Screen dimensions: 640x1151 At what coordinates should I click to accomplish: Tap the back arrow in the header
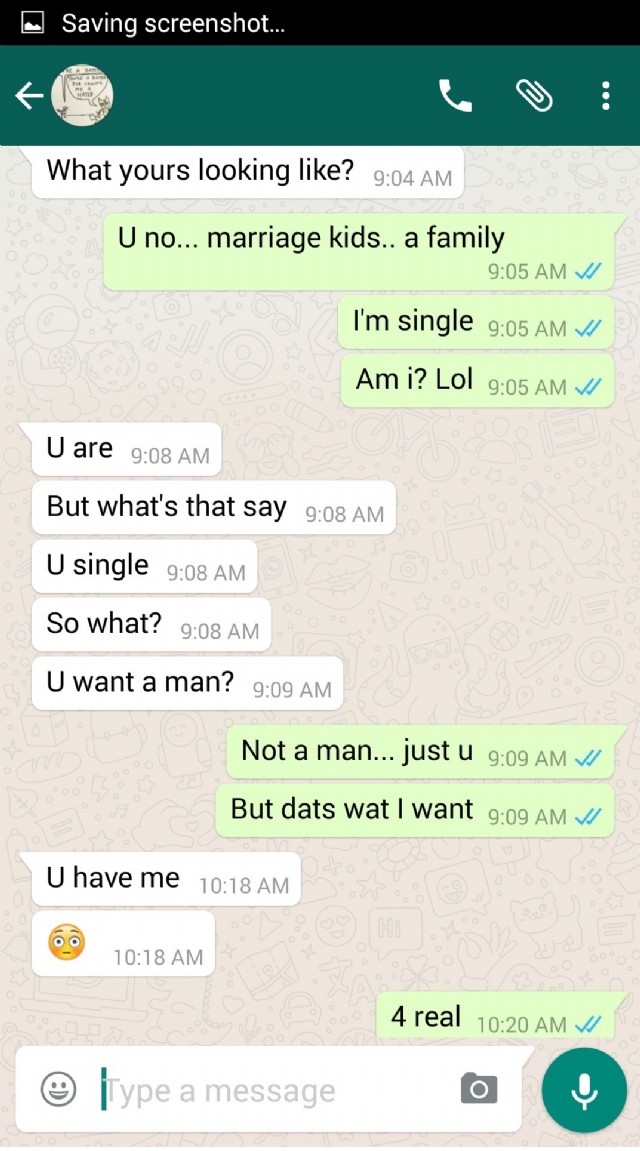pyautogui.click(x=29, y=95)
